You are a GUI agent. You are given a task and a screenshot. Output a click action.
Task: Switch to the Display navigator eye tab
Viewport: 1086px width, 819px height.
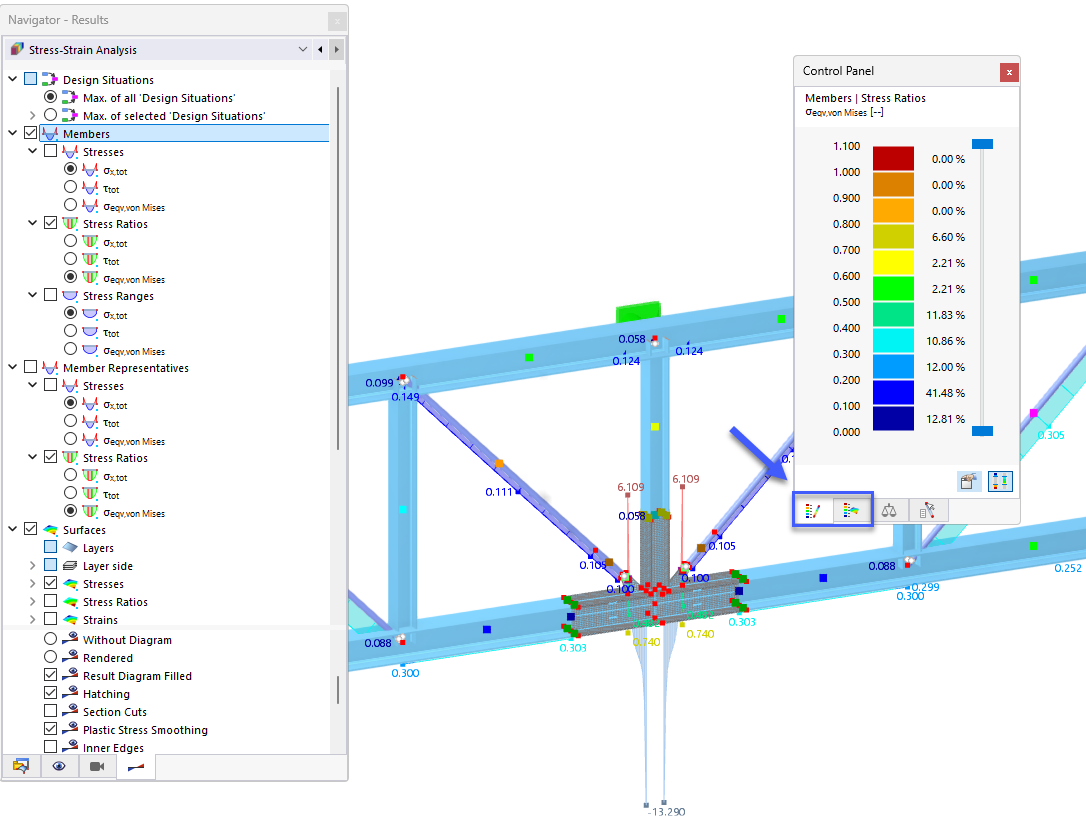click(58, 766)
